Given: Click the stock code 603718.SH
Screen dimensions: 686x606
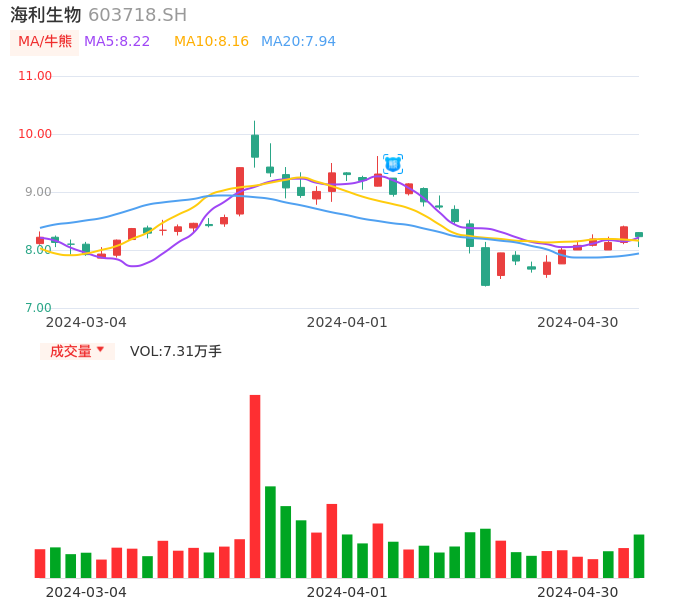Looking at the screenshot, I should click(x=137, y=15).
